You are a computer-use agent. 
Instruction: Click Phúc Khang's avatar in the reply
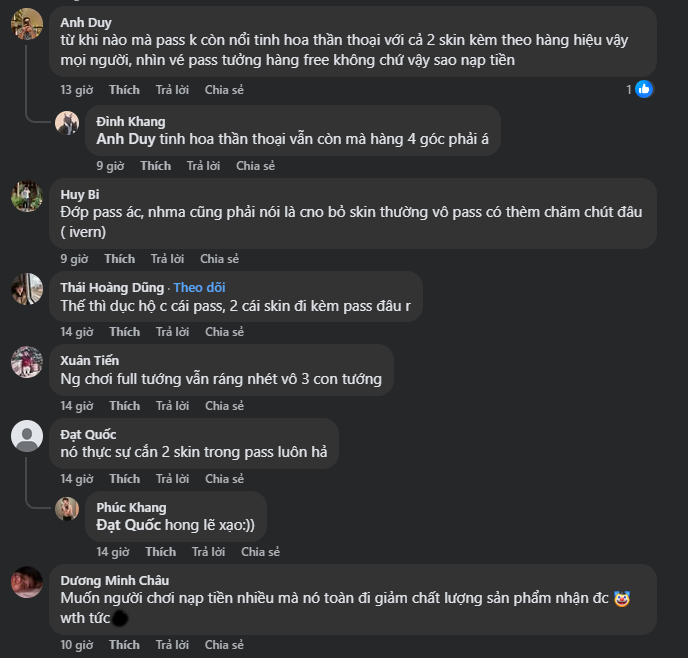pyautogui.click(x=67, y=508)
